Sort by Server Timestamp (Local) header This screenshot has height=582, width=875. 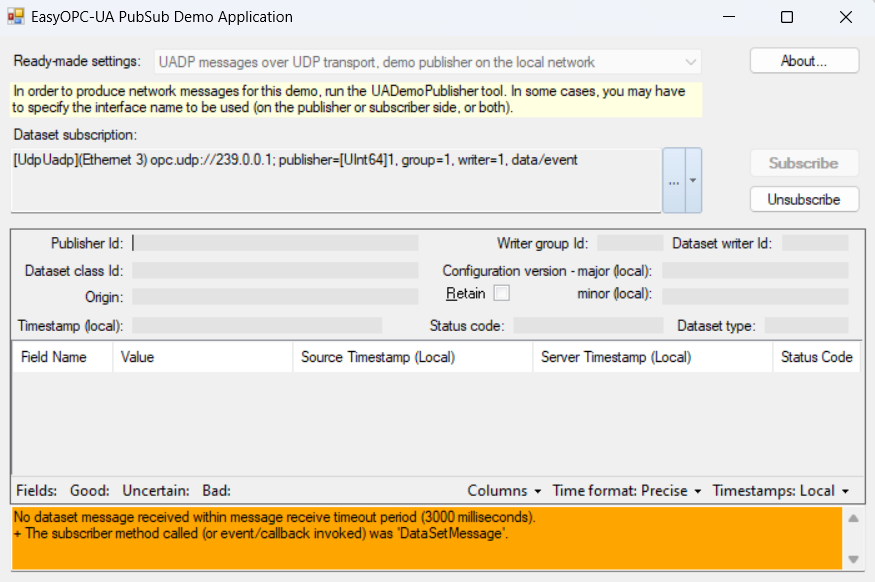(x=653, y=357)
